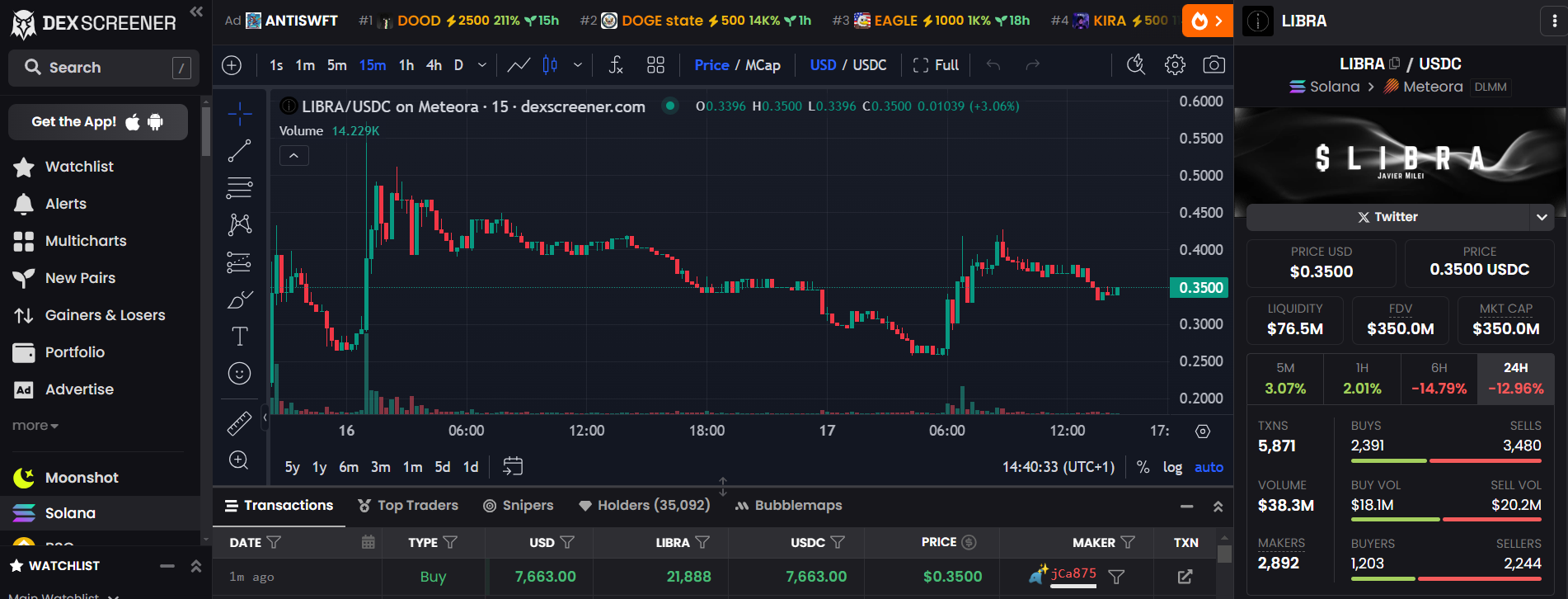The height and width of the screenshot is (599, 1568).
Task: Select the ruler measure tool
Action: pos(239,423)
